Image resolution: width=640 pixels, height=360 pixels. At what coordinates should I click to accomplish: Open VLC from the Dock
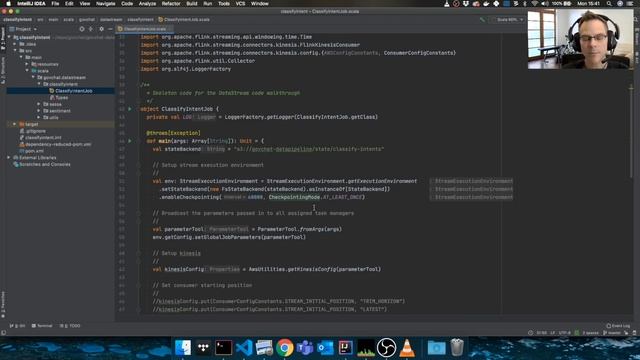[x=407, y=348]
